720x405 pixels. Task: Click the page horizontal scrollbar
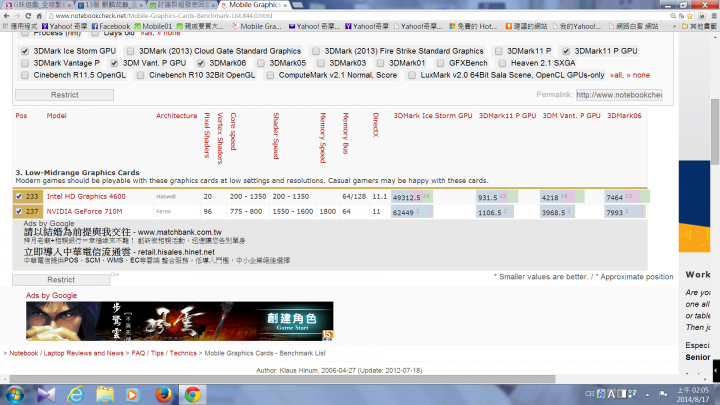point(282,379)
